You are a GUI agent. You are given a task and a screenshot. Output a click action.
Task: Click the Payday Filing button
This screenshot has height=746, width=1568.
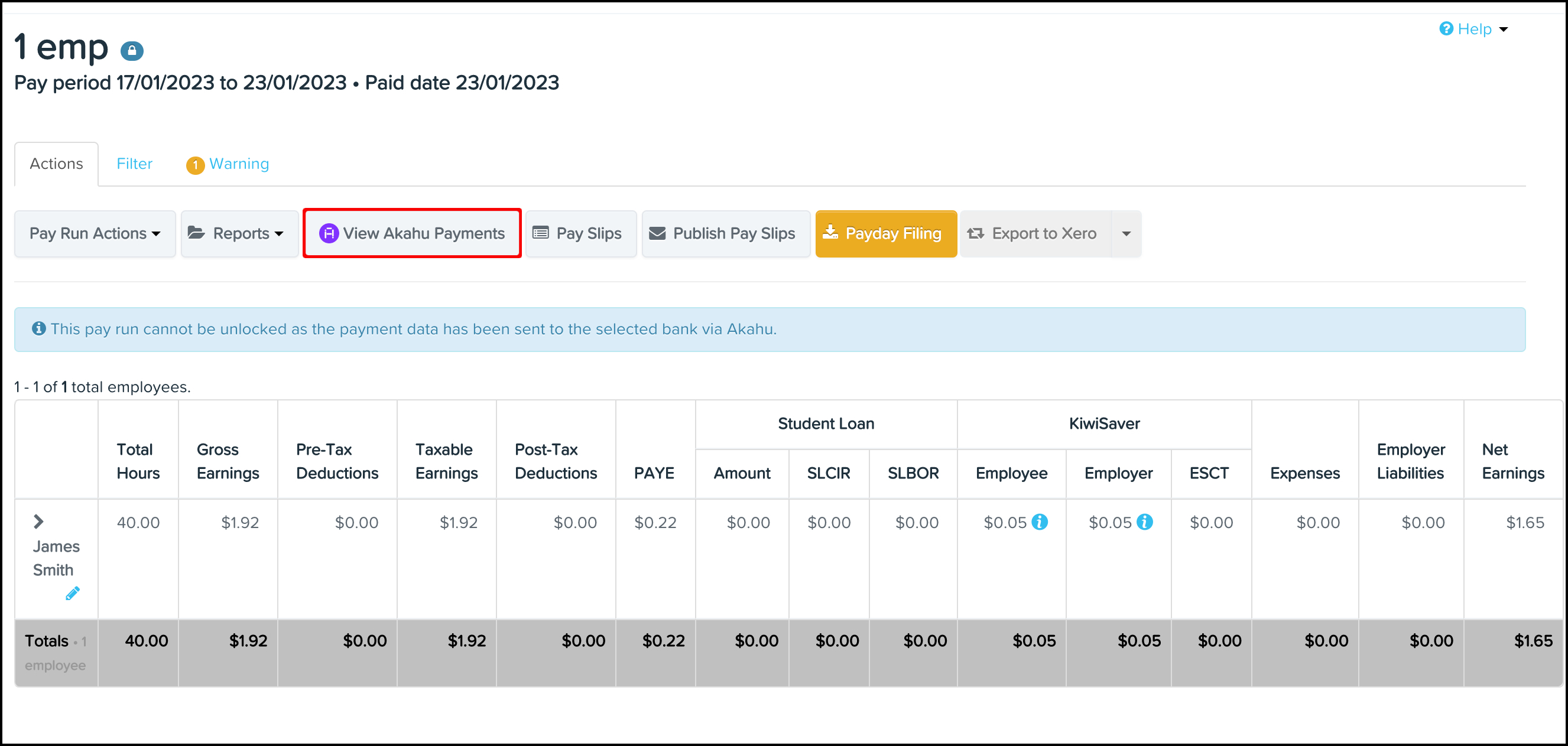885,233
